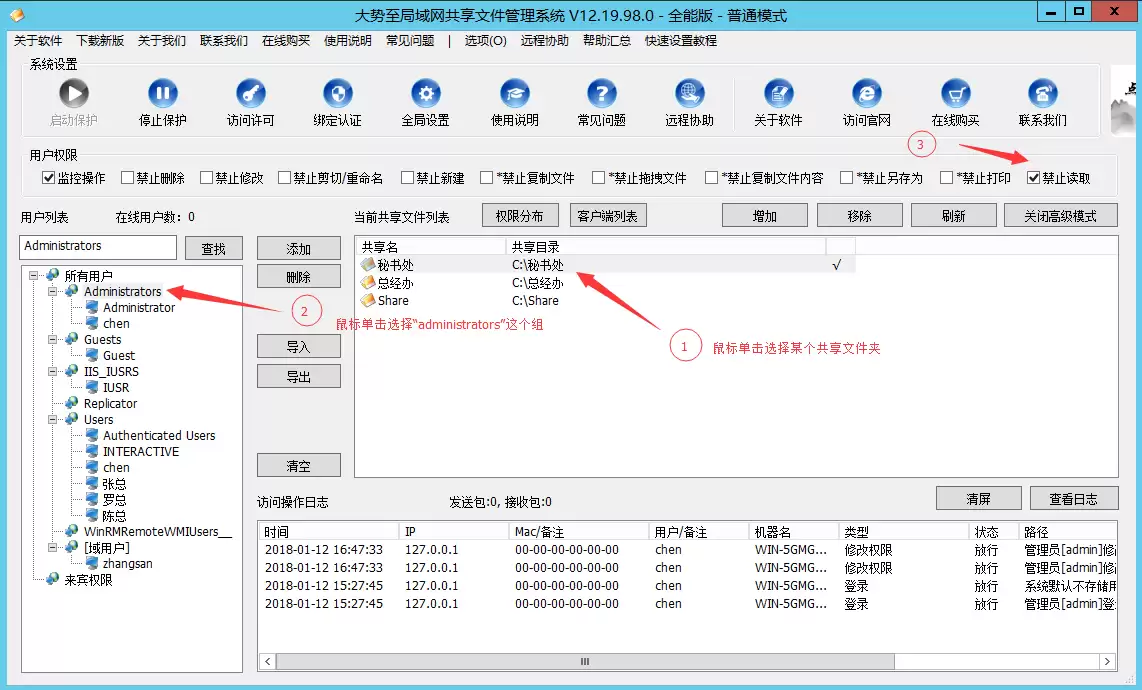The width and height of the screenshot is (1142, 690).
Task: Open 全局设置 gear icon
Action: coord(426,93)
